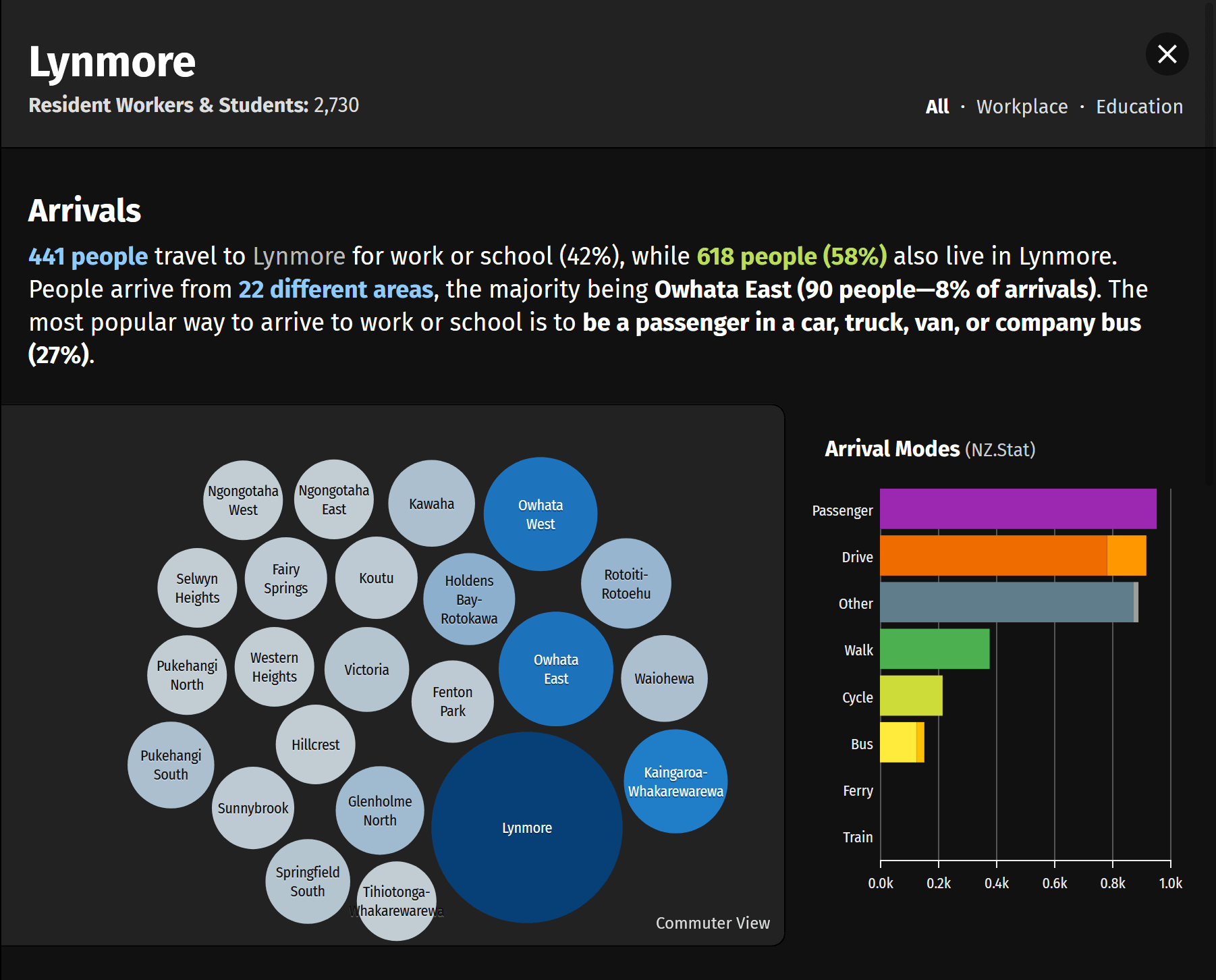The image size is (1216, 980).
Task: Select the Tihiotonga-Whakarewarewa bubble
Action: pyautogui.click(x=397, y=901)
